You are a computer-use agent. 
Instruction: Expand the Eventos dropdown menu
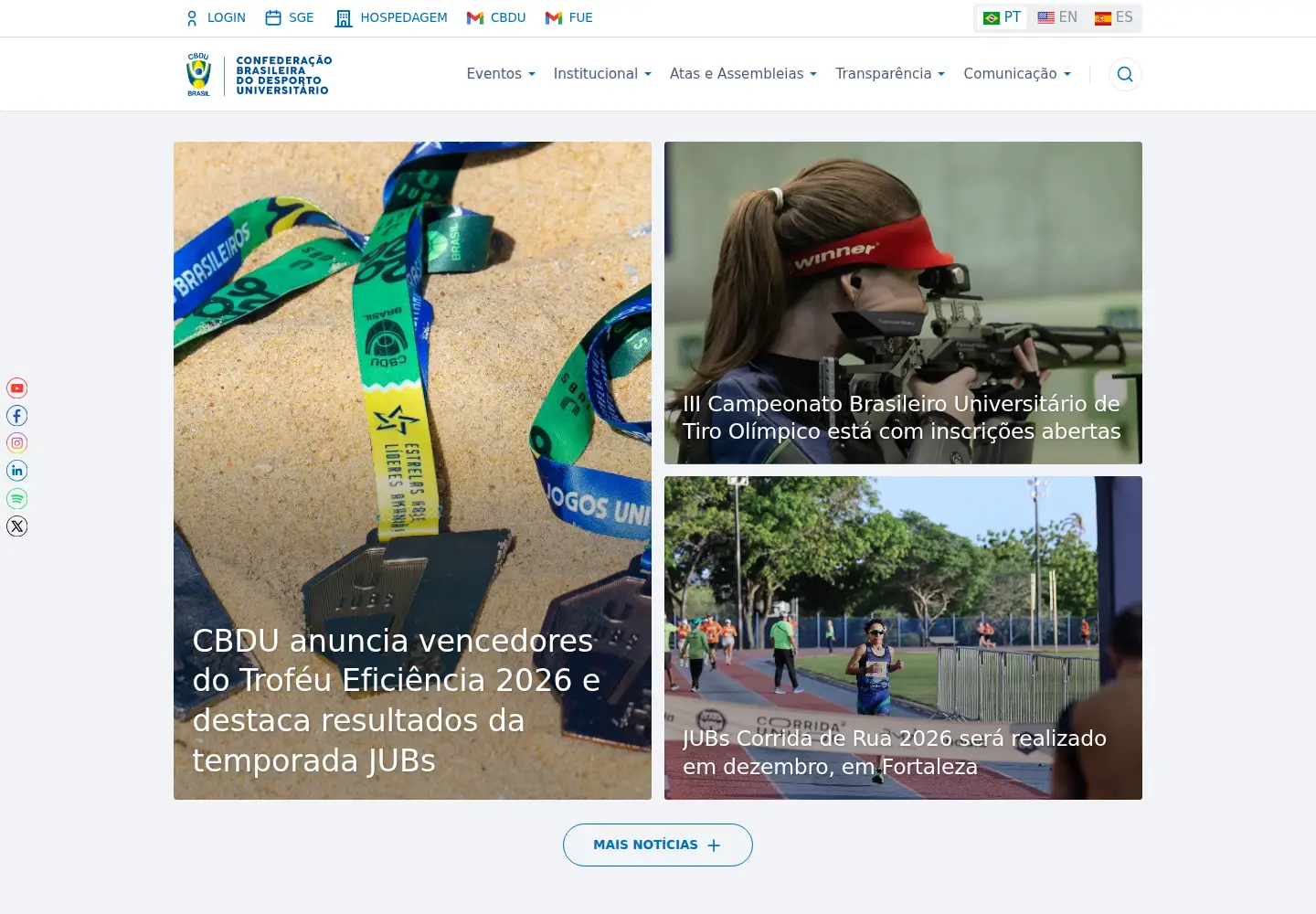click(x=501, y=74)
